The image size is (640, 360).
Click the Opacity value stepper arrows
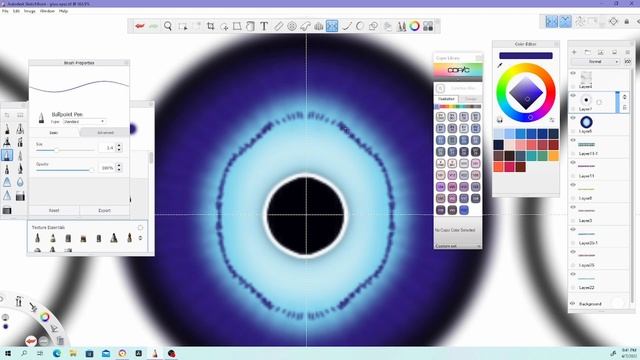119,167
